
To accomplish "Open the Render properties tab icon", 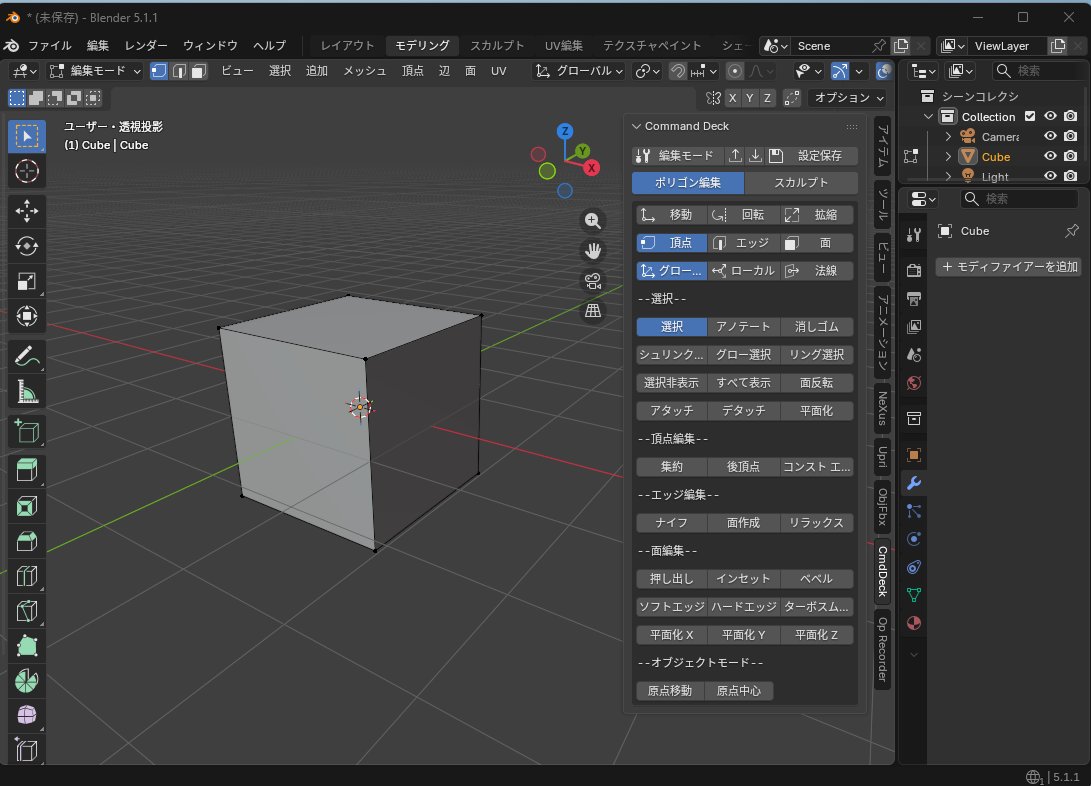I will point(914,271).
